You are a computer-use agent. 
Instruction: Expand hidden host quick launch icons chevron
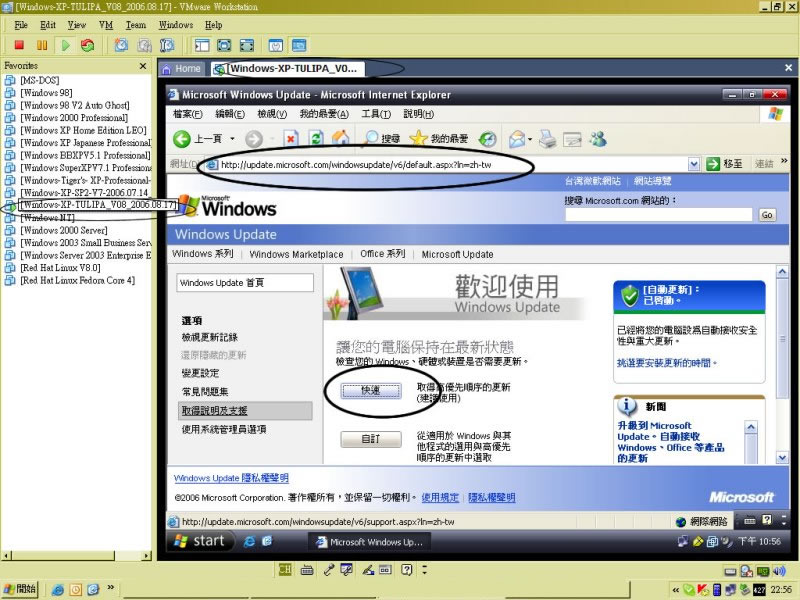(x=110, y=587)
